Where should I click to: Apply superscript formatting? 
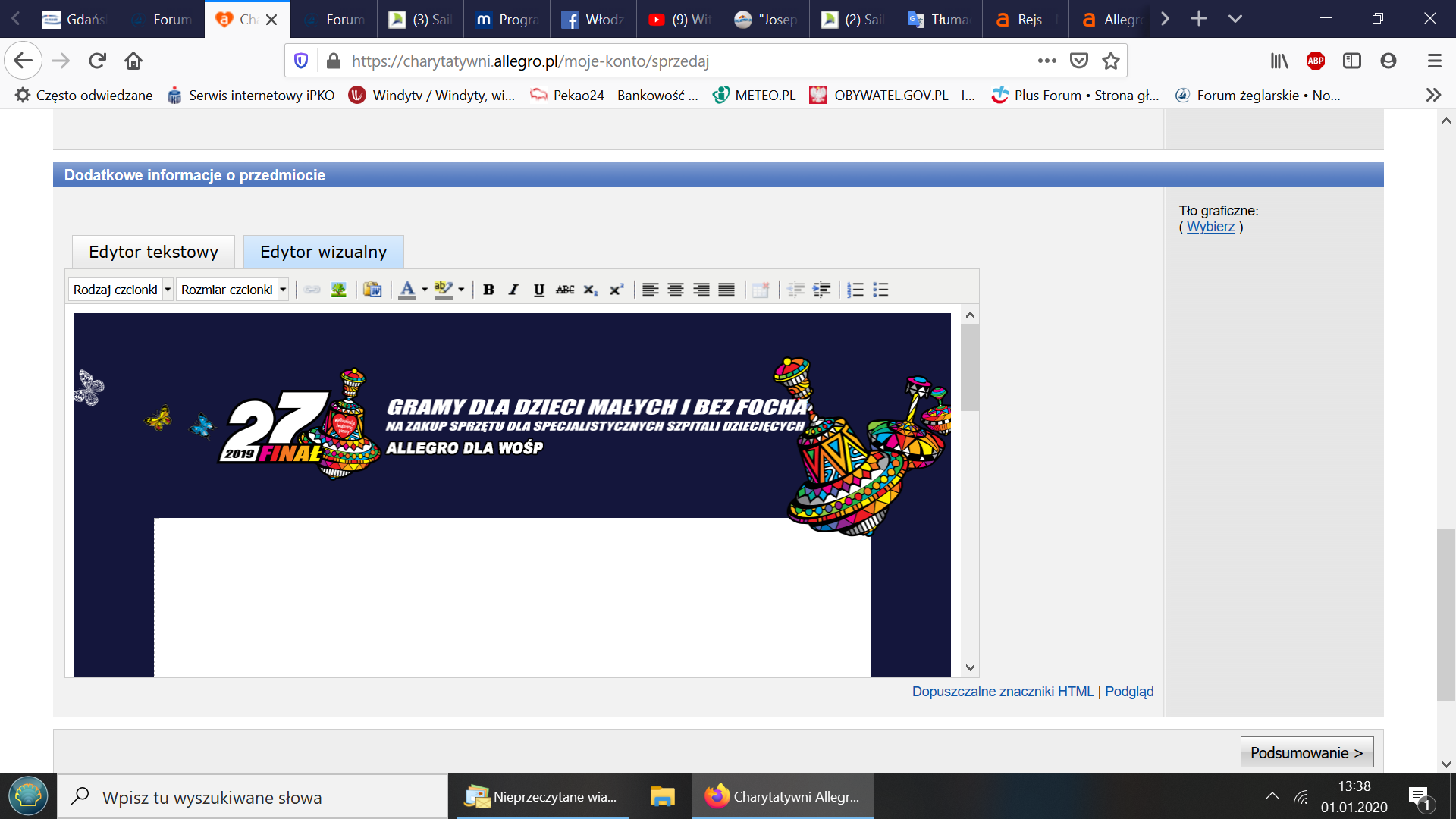(x=617, y=290)
